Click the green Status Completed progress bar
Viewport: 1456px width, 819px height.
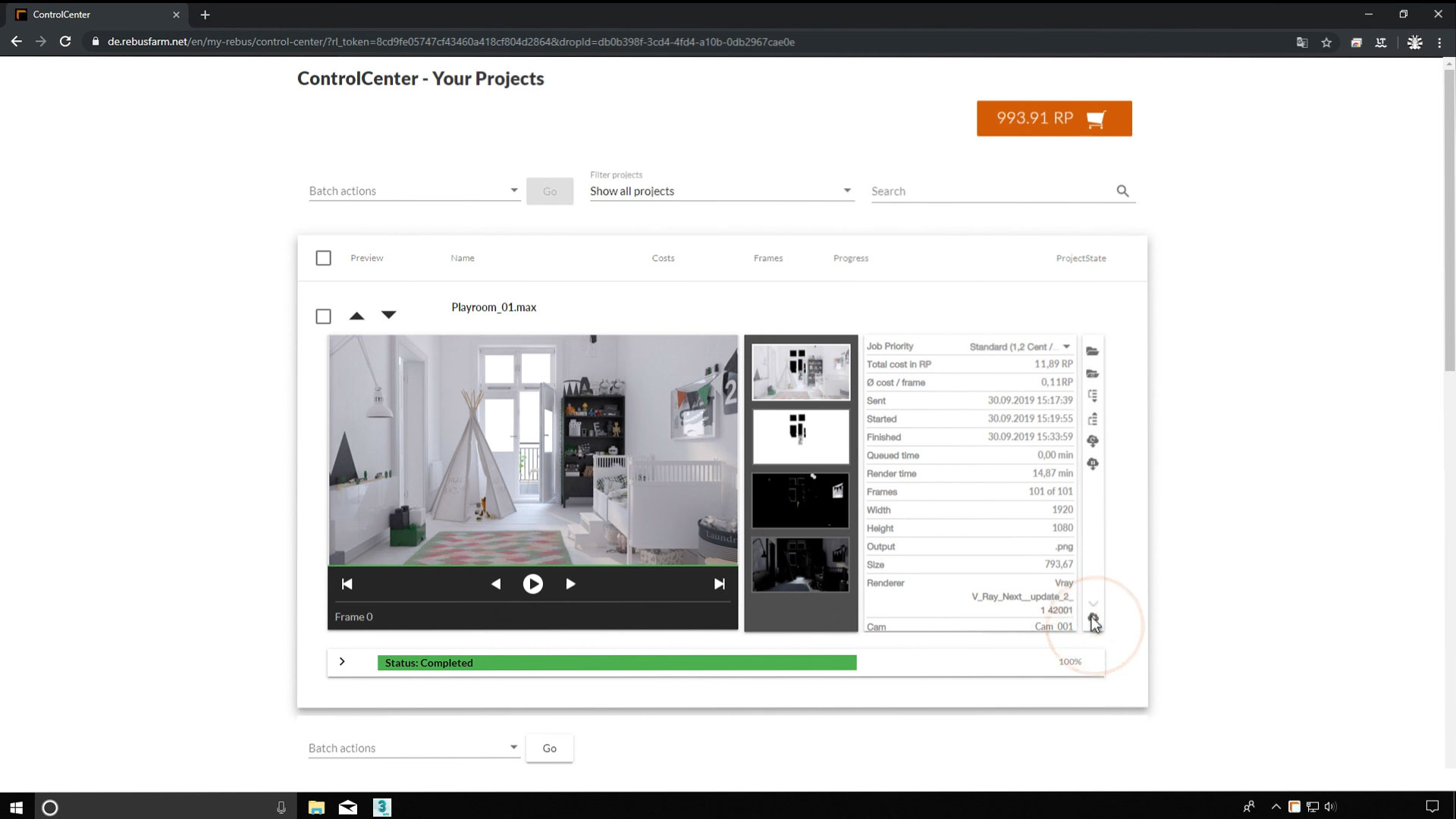[x=616, y=662]
